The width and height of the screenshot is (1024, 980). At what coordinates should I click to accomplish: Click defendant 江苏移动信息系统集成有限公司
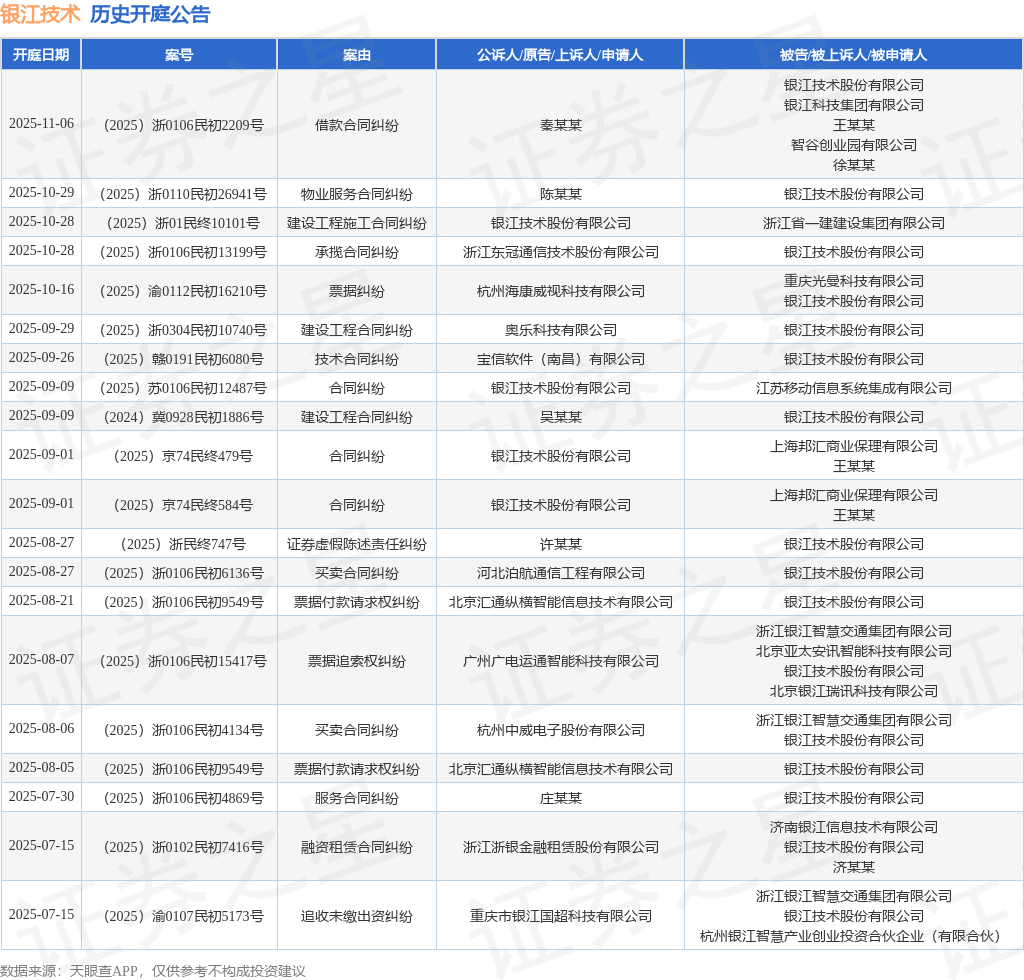tap(854, 388)
